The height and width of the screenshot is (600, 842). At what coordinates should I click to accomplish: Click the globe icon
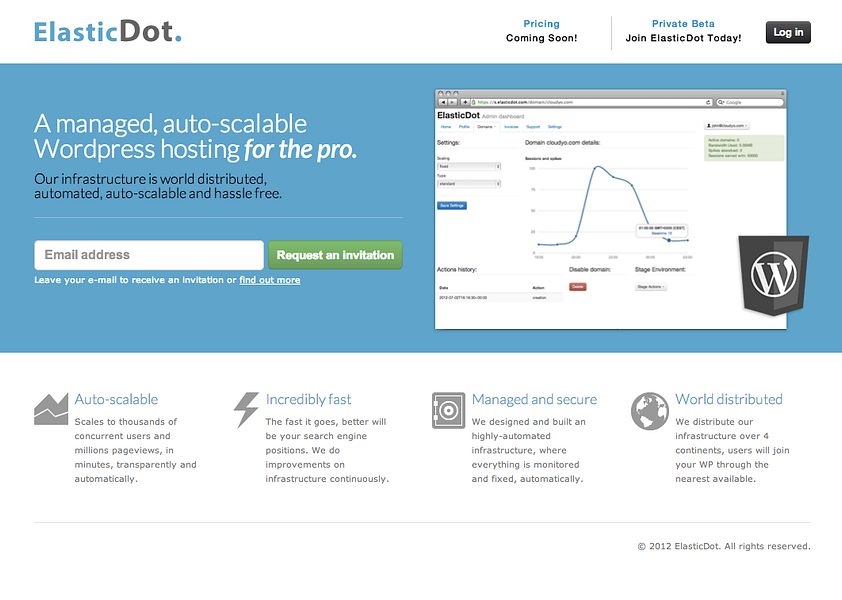click(x=650, y=411)
